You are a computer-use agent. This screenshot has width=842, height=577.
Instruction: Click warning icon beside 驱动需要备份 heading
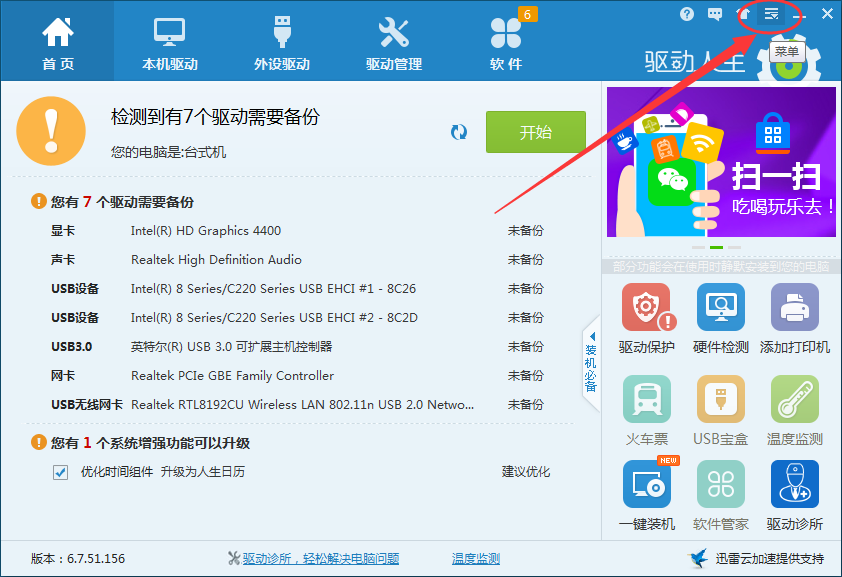39,201
